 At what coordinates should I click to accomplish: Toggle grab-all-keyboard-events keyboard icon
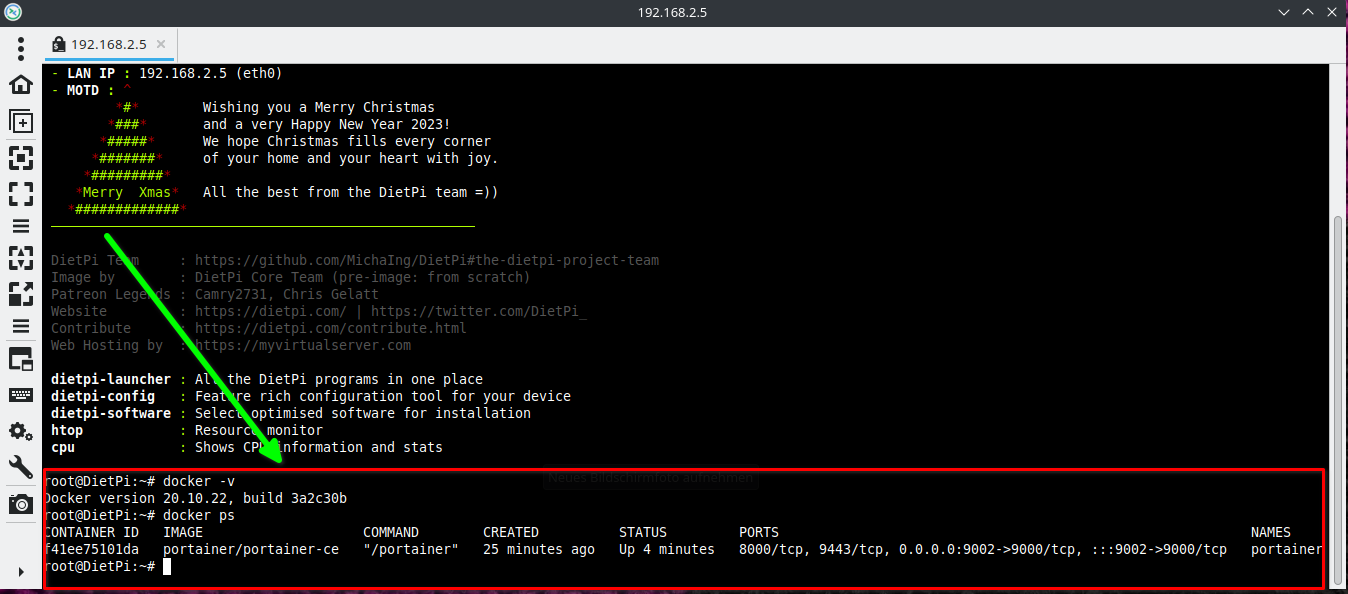tap(21, 395)
